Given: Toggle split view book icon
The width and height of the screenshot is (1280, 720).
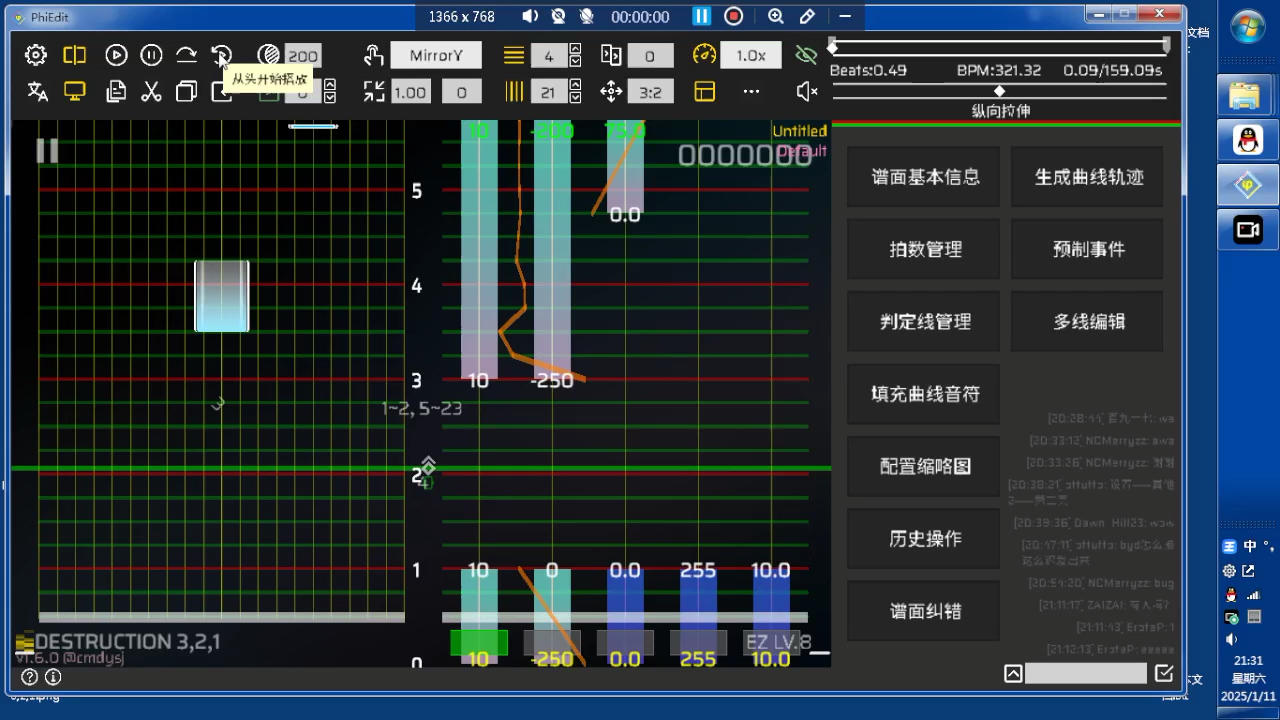Looking at the screenshot, I should pyautogui.click(x=75, y=56).
